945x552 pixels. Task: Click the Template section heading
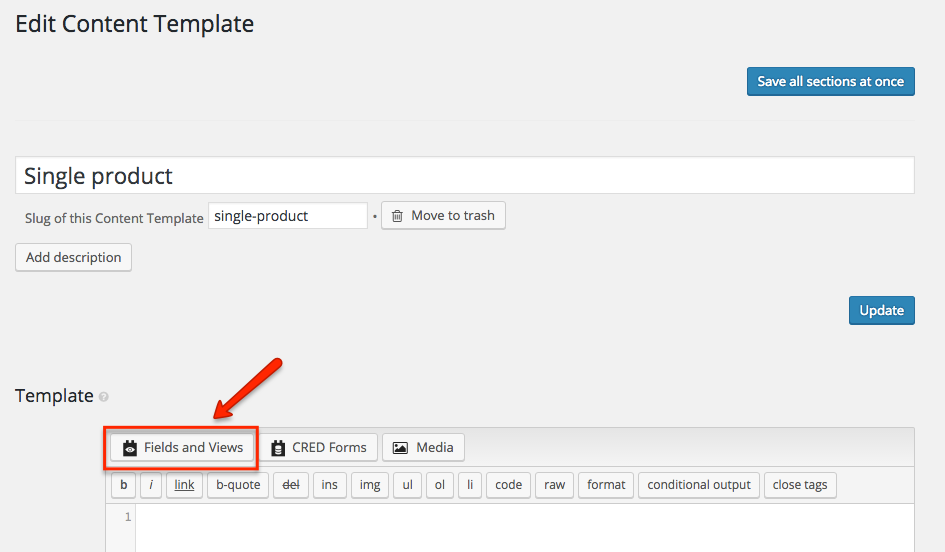tap(54, 396)
